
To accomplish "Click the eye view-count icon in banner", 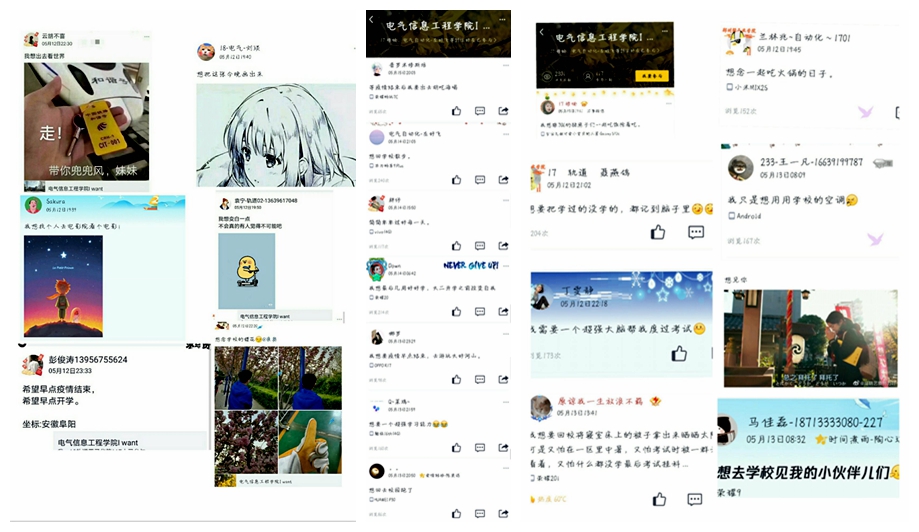I will pos(547,76).
